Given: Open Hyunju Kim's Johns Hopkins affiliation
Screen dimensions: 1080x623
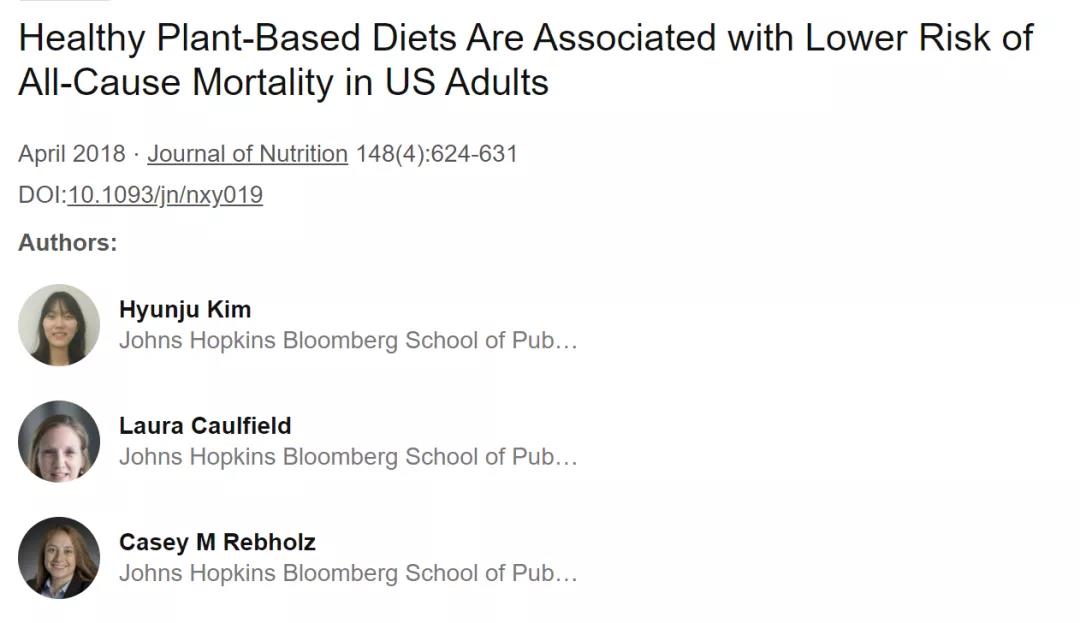Looking at the screenshot, I should point(348,340).
